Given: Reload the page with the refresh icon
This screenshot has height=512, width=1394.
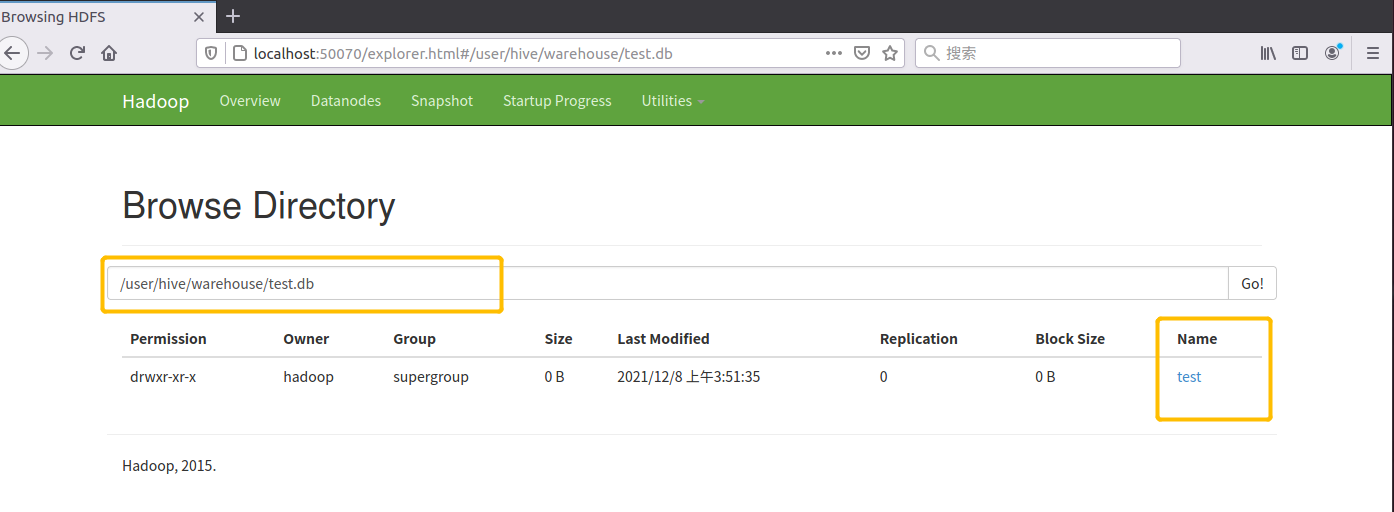Looking at the screenshot, I should (77, 53).
